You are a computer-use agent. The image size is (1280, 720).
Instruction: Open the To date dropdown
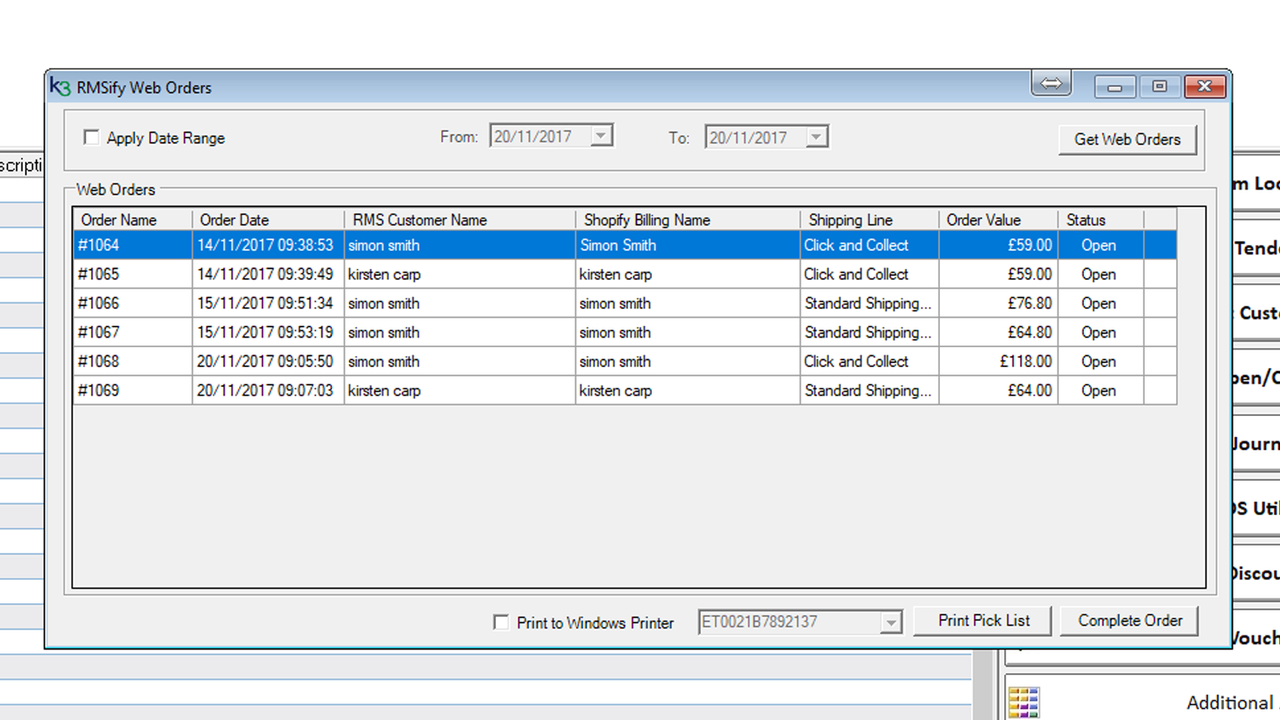pyautogui.click(x=817, y=137)
